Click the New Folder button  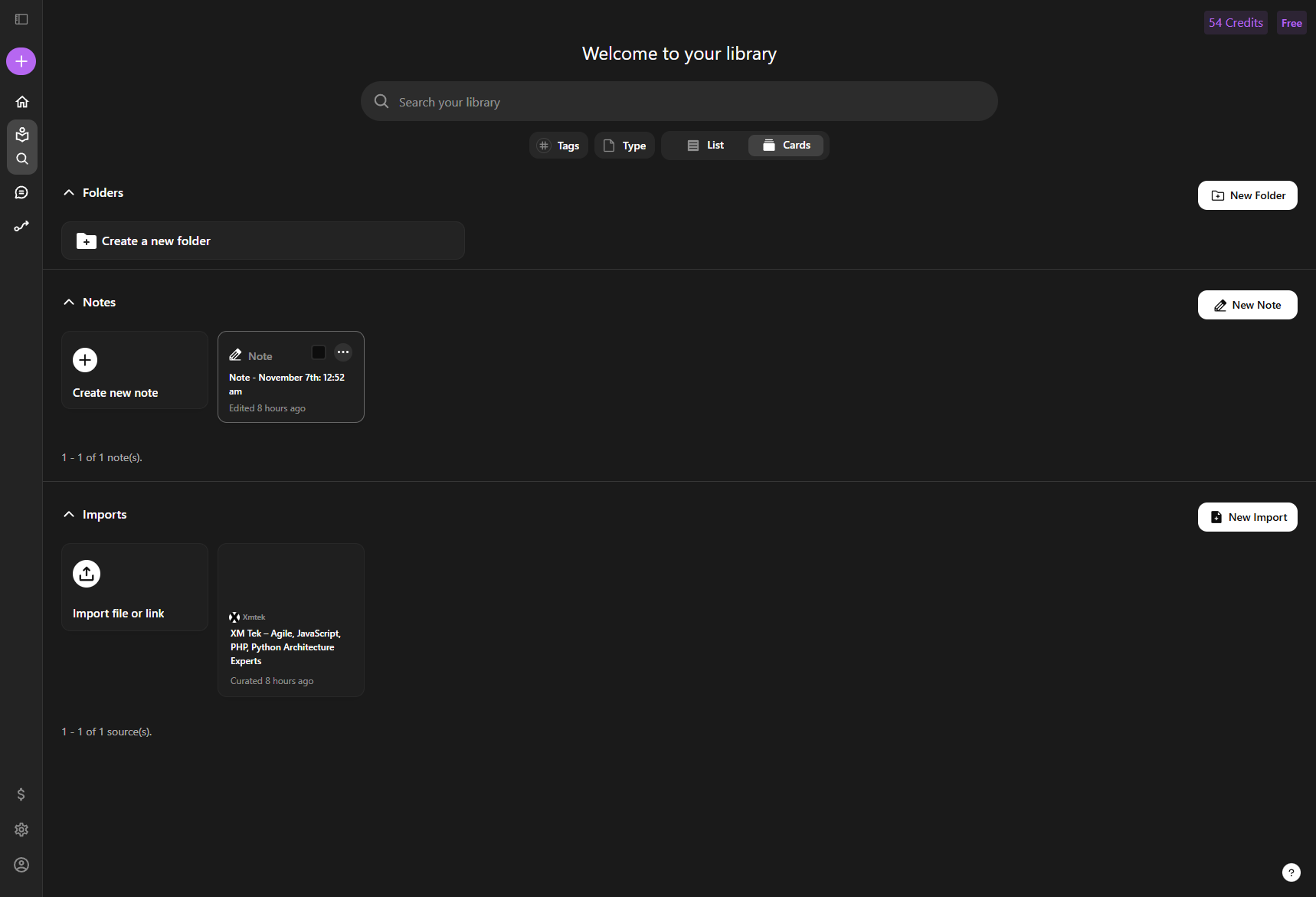[1247, 195]
